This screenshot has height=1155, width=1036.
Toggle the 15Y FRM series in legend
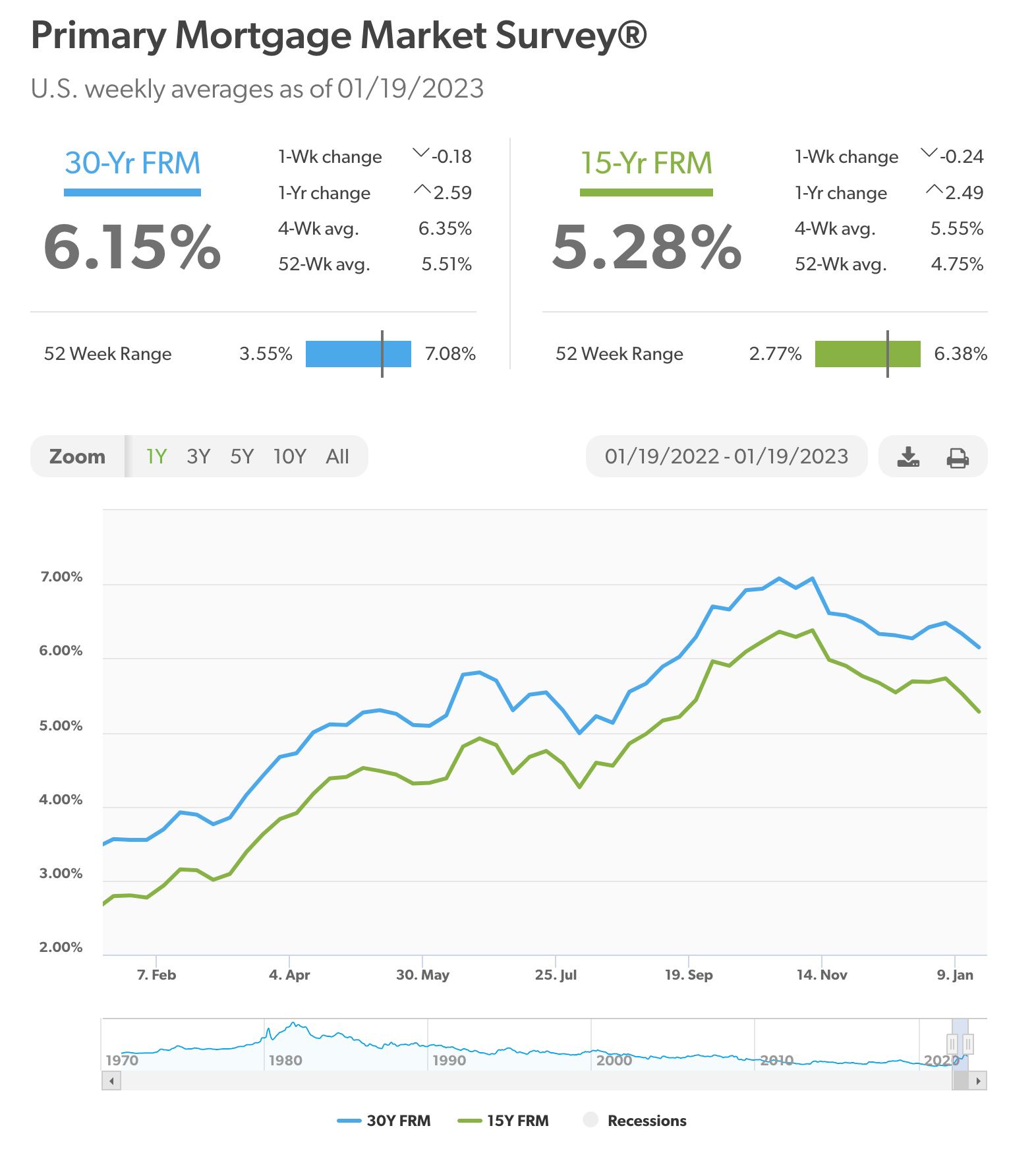pos(503,1121)
